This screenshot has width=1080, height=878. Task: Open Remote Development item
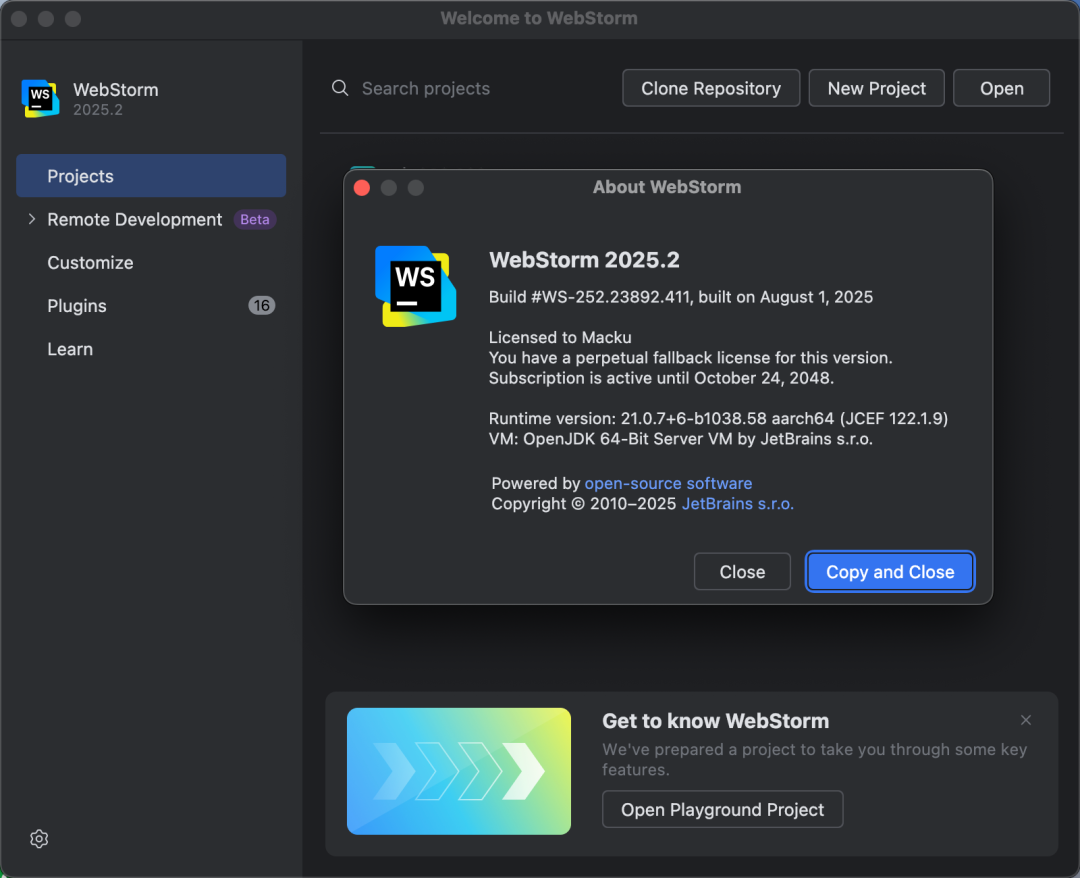134,220
